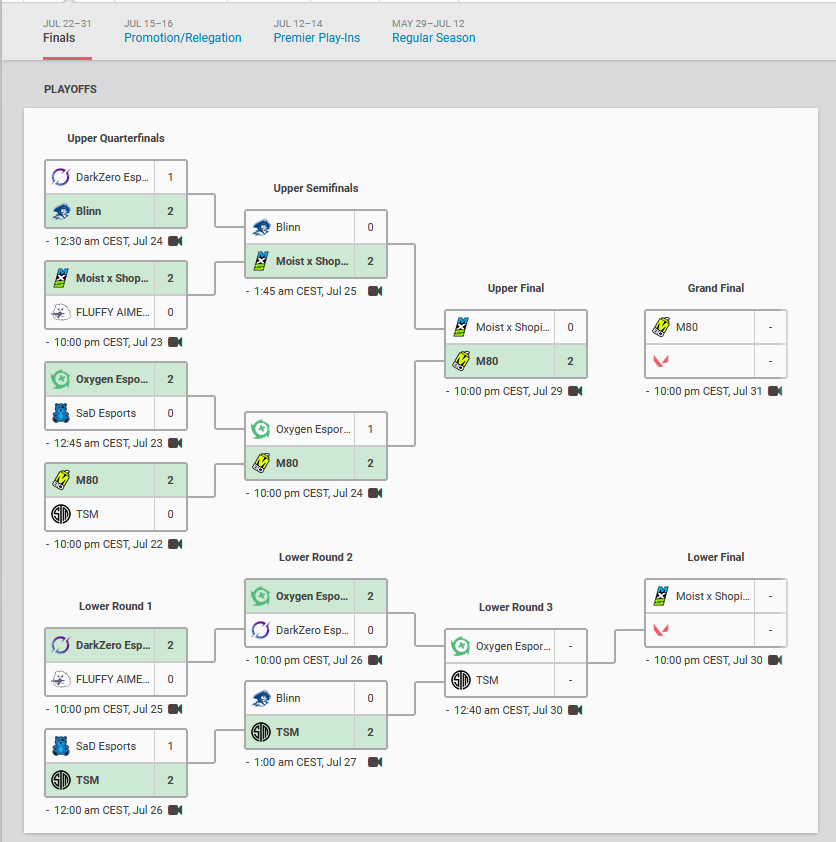Viewport: 836px width, 842px height.
Task: Open DarkZero Esp... winner row in Lower Round 1
Action: click(116, 645)
